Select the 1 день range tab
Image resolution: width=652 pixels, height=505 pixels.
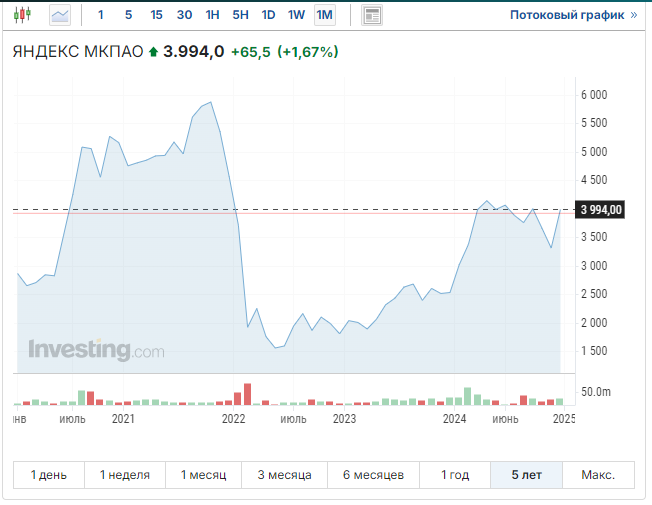click(49, 475)
